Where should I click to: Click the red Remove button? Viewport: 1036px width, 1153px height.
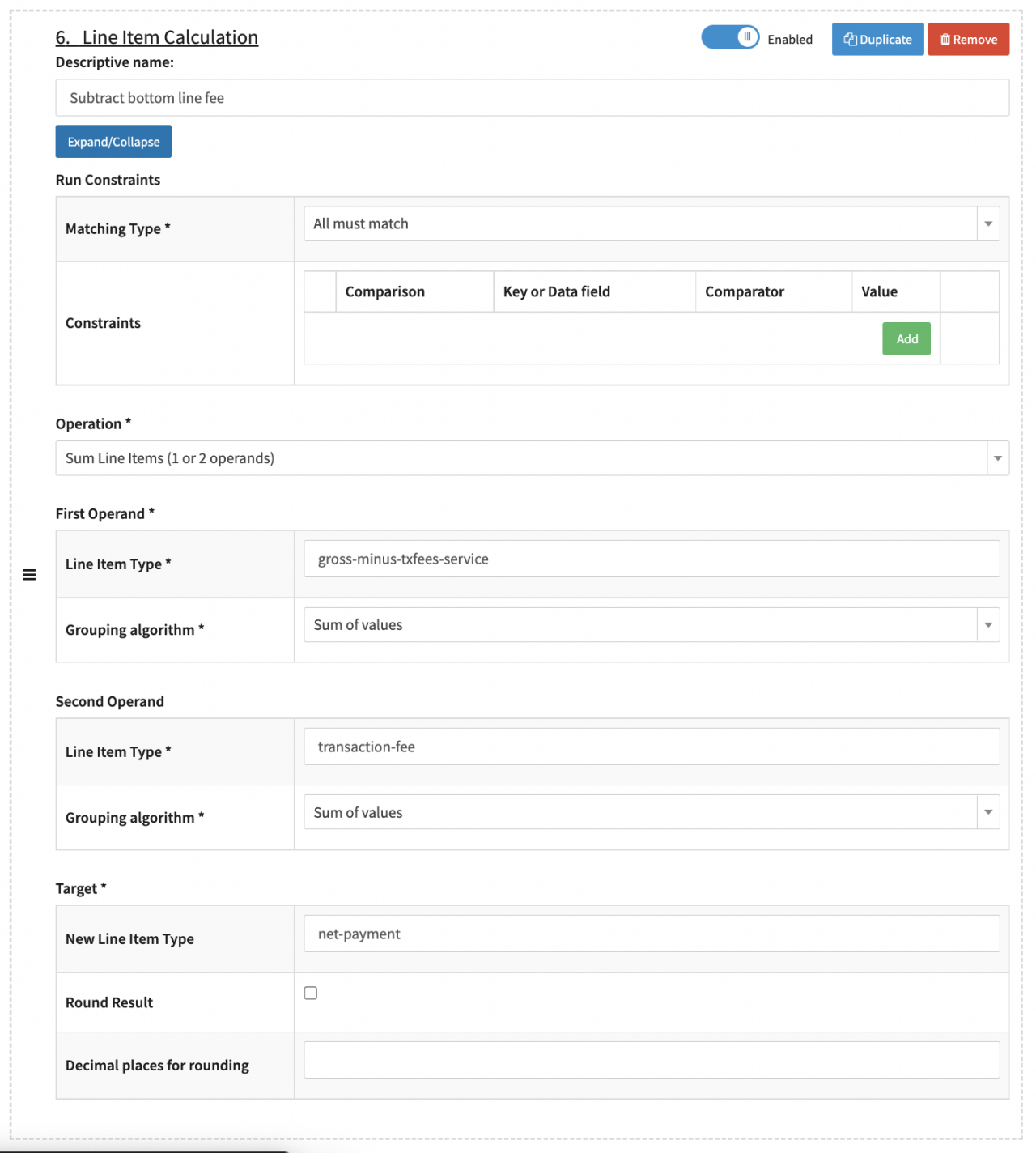click(x=968, y=40)
